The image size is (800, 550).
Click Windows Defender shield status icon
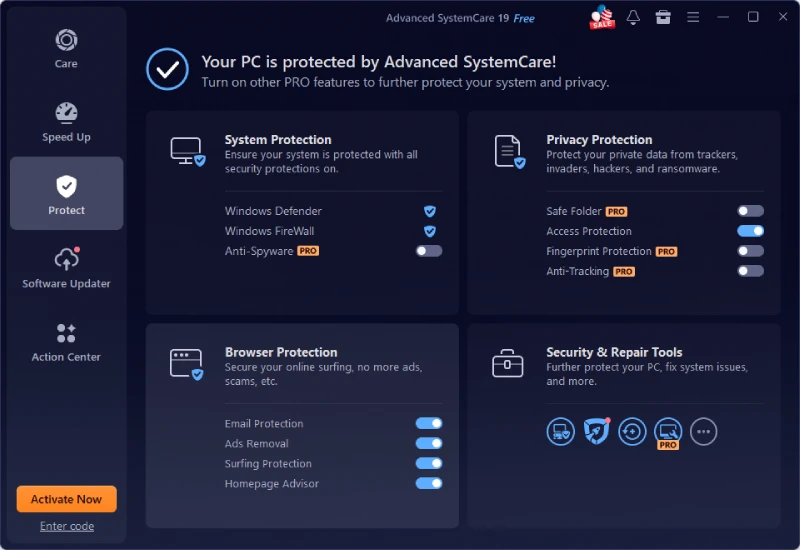tap(430, 211)
